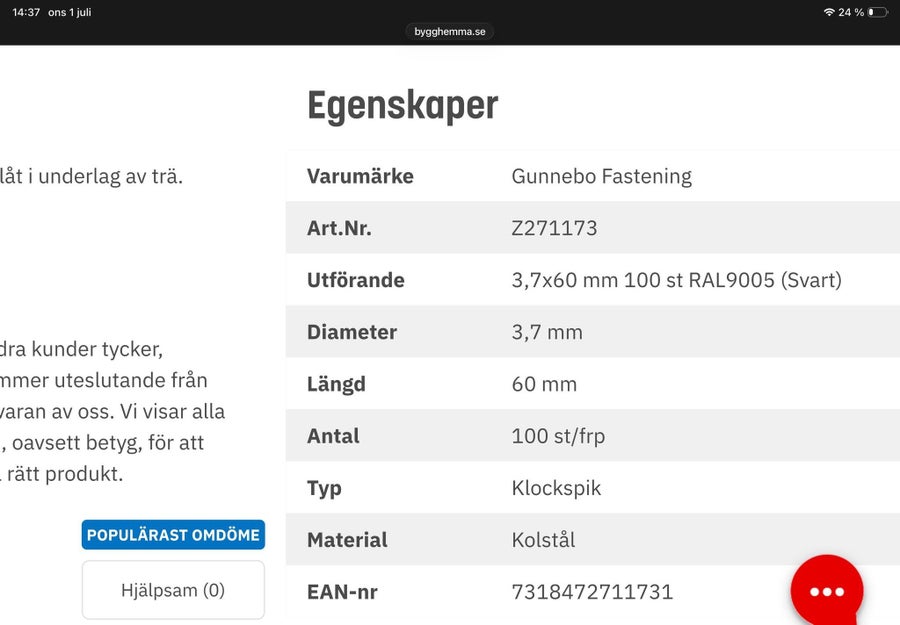Select article number 'Z271173'
This screenshot has width=900, height=625.
pyautogui.click(x=554, y=228)
